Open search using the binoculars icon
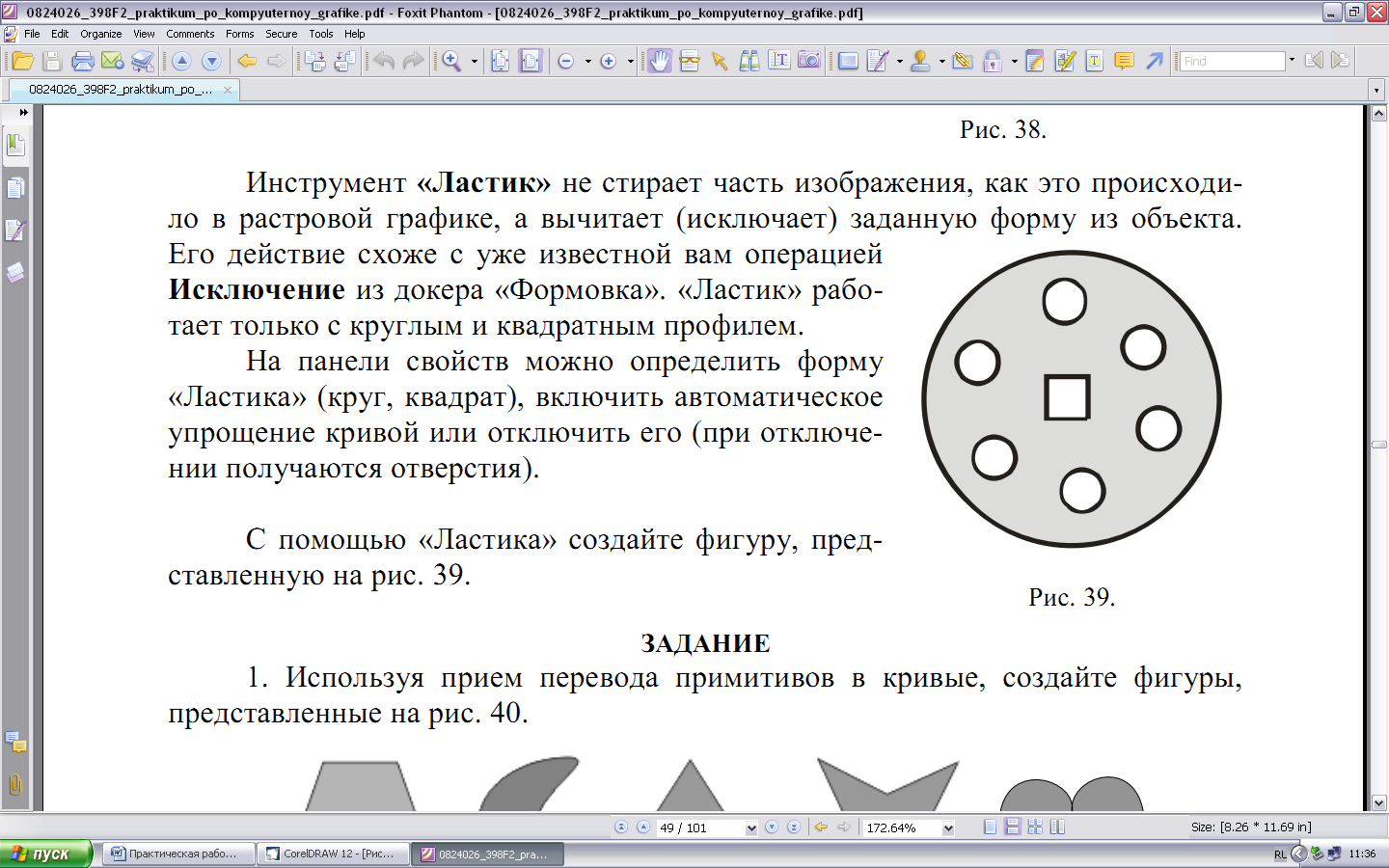Screen dimensions: 1389x868 click(749, 61)
